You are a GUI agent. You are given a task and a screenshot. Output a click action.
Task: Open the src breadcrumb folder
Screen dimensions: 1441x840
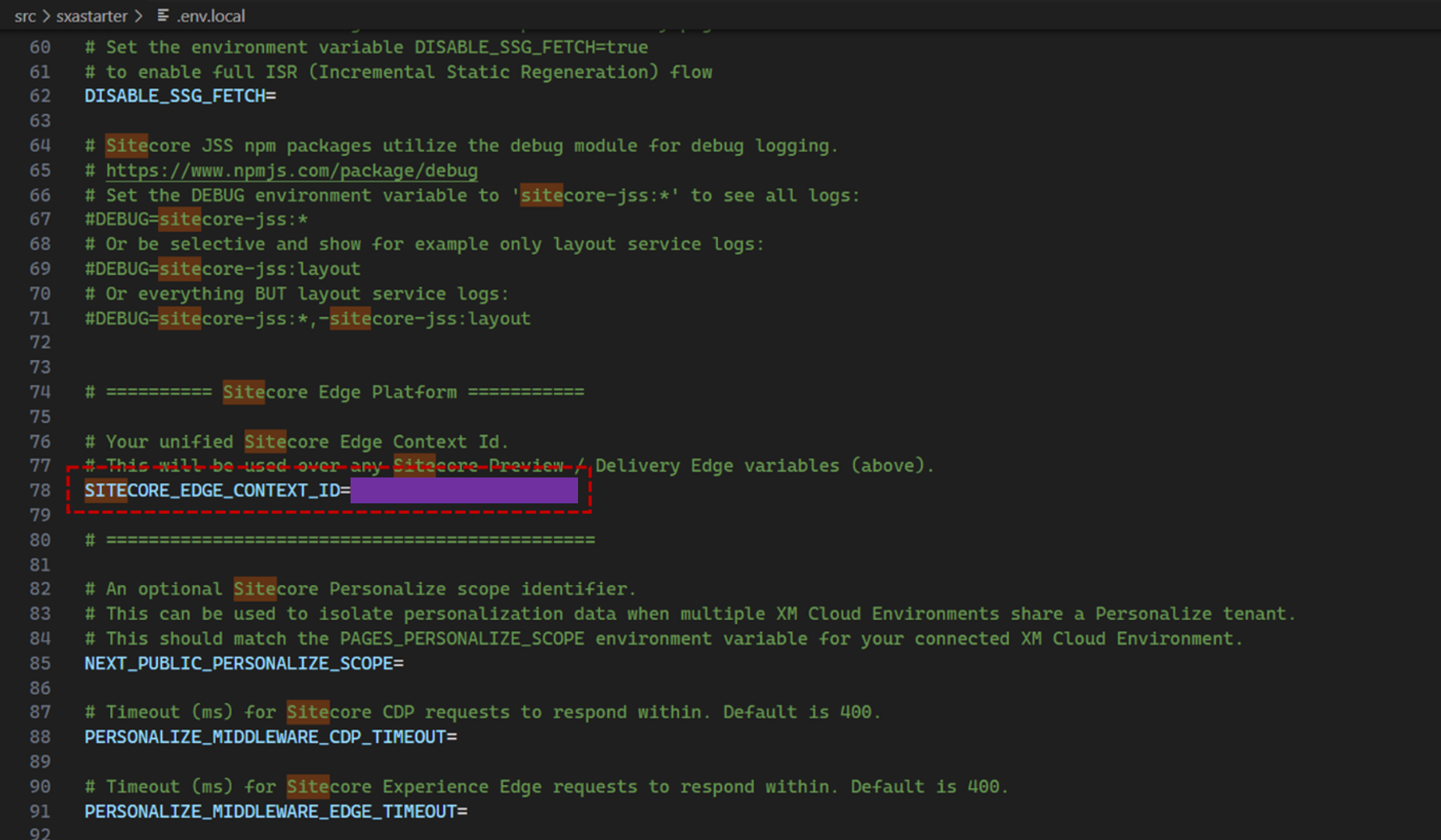click(x=24, y=15)
